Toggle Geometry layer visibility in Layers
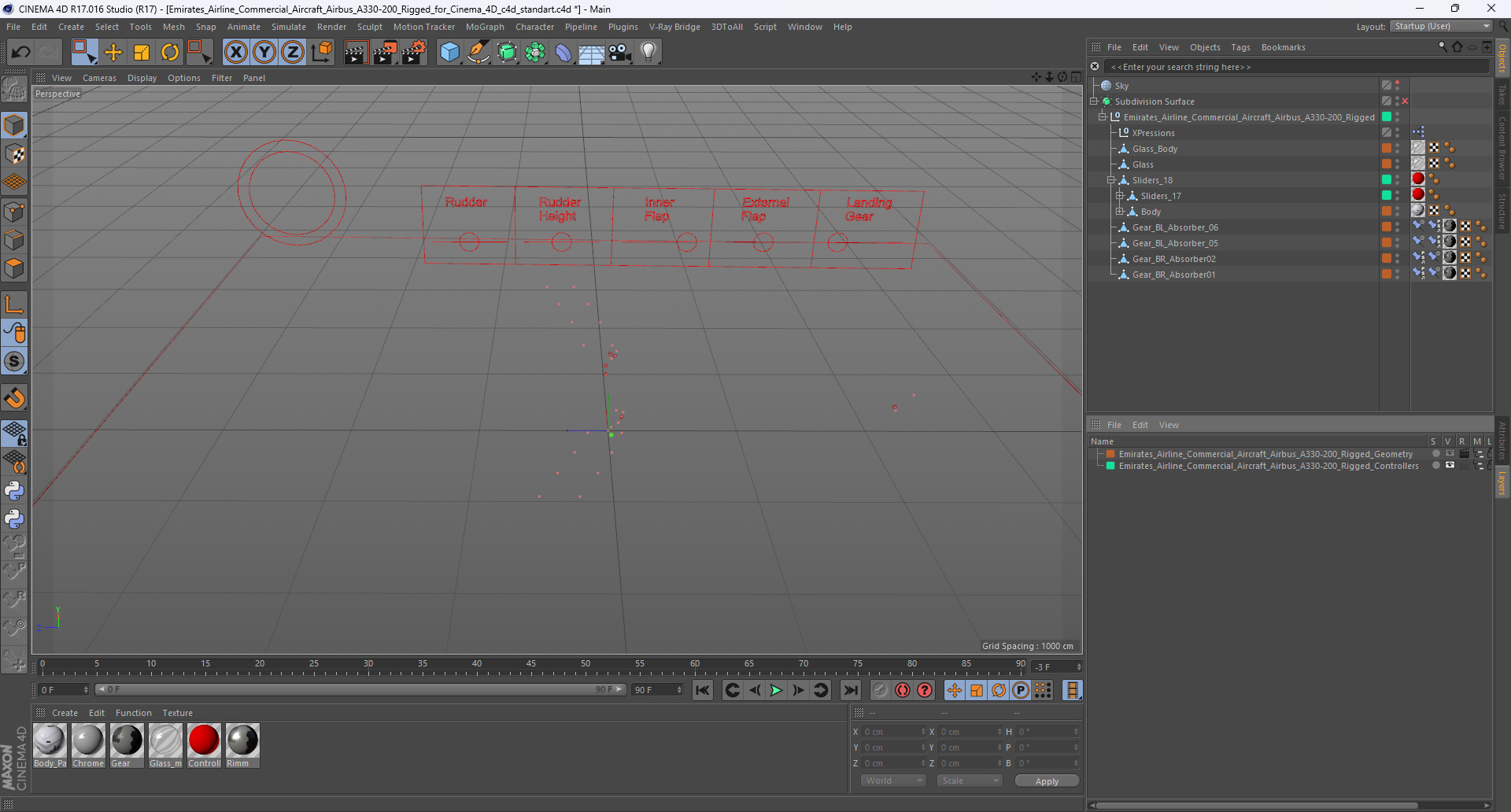 pos(1450,454)
